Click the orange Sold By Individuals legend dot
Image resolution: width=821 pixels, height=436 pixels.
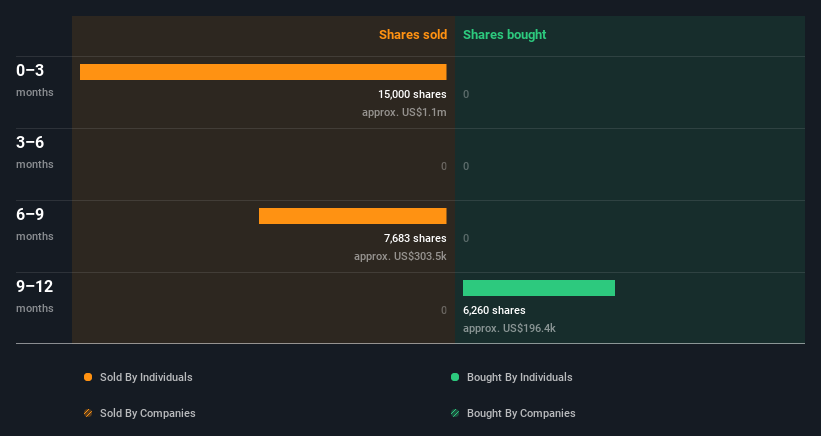click(x=88, y=377)
